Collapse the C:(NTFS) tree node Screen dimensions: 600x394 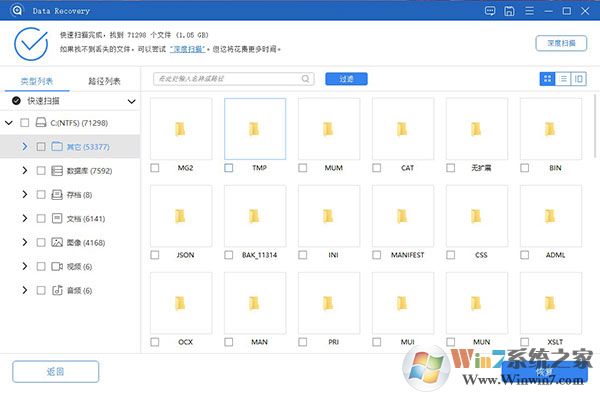(x=9, y=123)
